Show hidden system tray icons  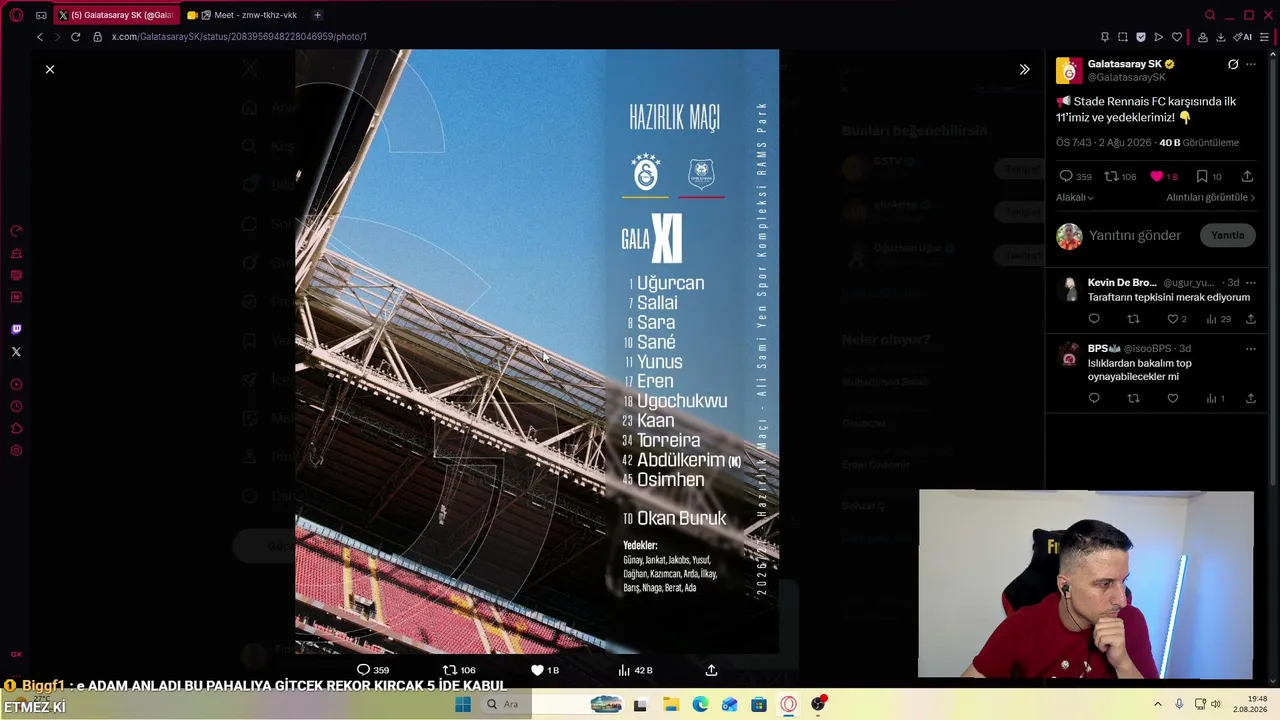click(x=1158, y=704)
